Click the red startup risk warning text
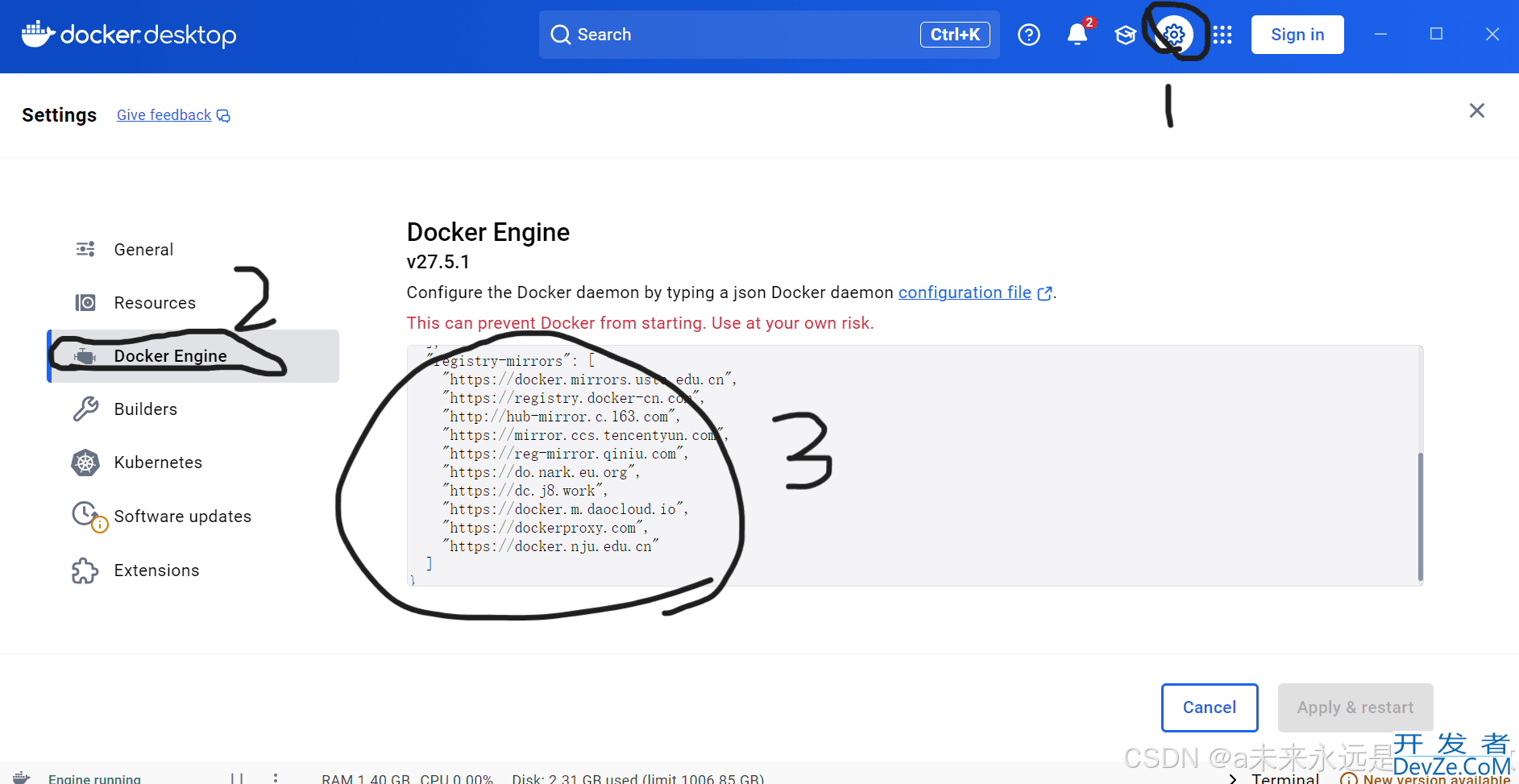The width and height of the screenshot is (1519, 784). (x=640, y=323)
